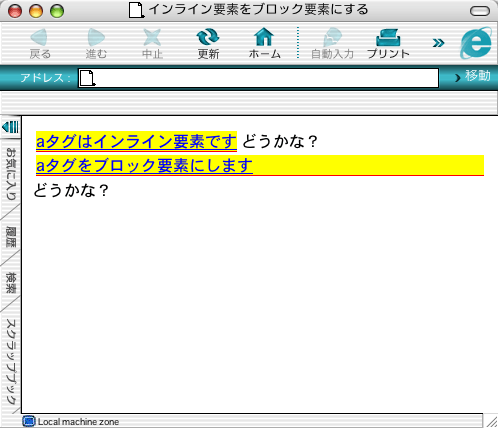Collapse the Explorer bar pane toggle
Viewport: 498px width, 428px height.
(10, 127)
